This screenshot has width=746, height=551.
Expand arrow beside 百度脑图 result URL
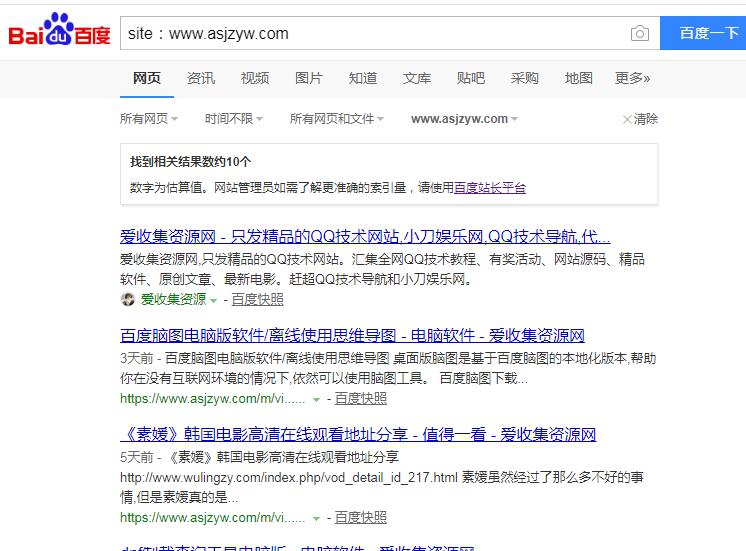click(x=316, y=400)
